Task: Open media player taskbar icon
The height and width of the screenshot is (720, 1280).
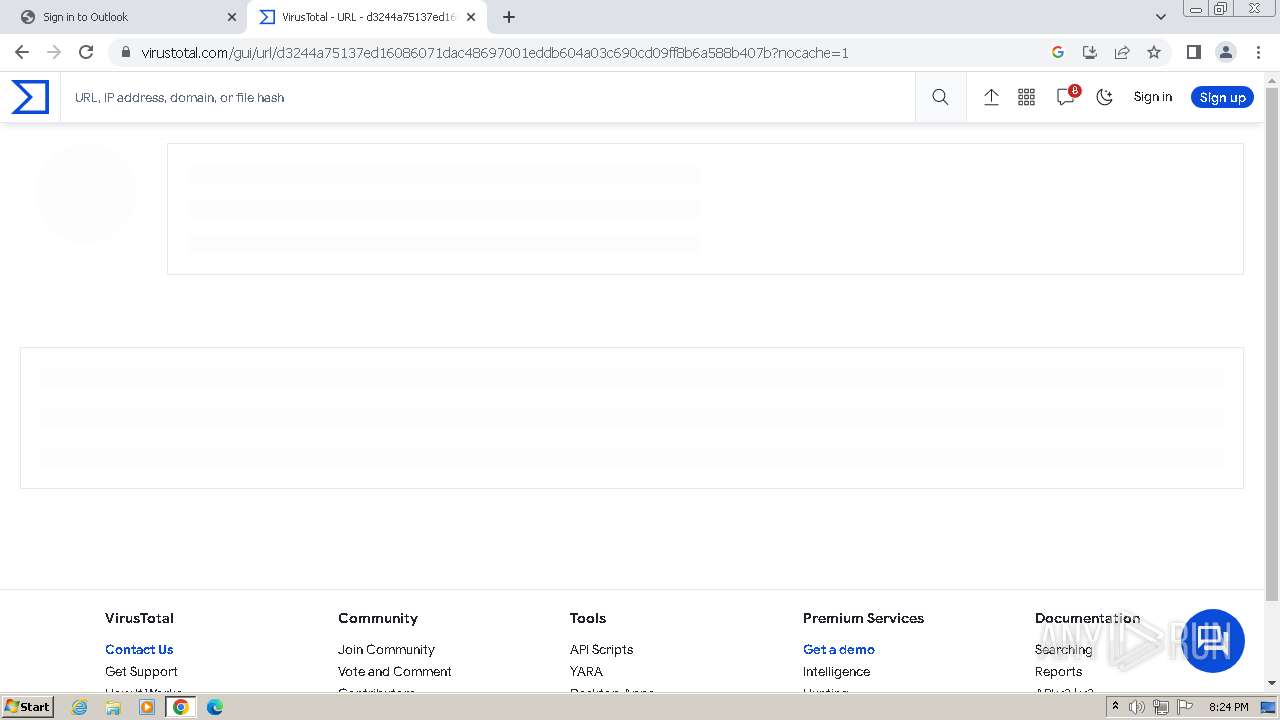Action: click(x=147, y=707)
